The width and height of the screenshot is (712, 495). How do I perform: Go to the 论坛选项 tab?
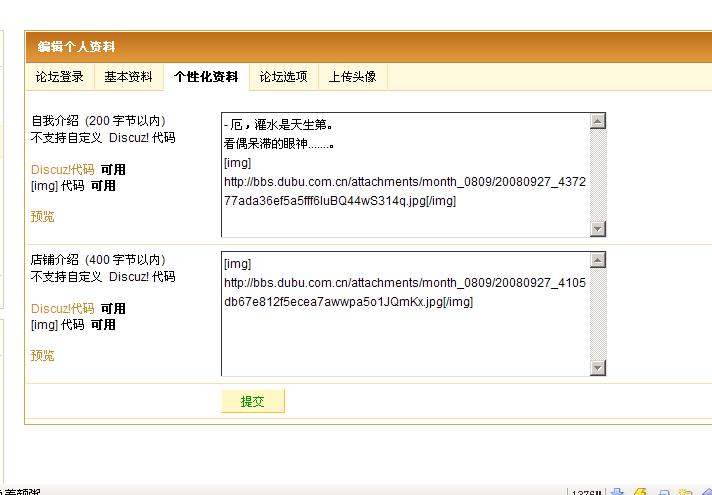[x=284, y=77]
